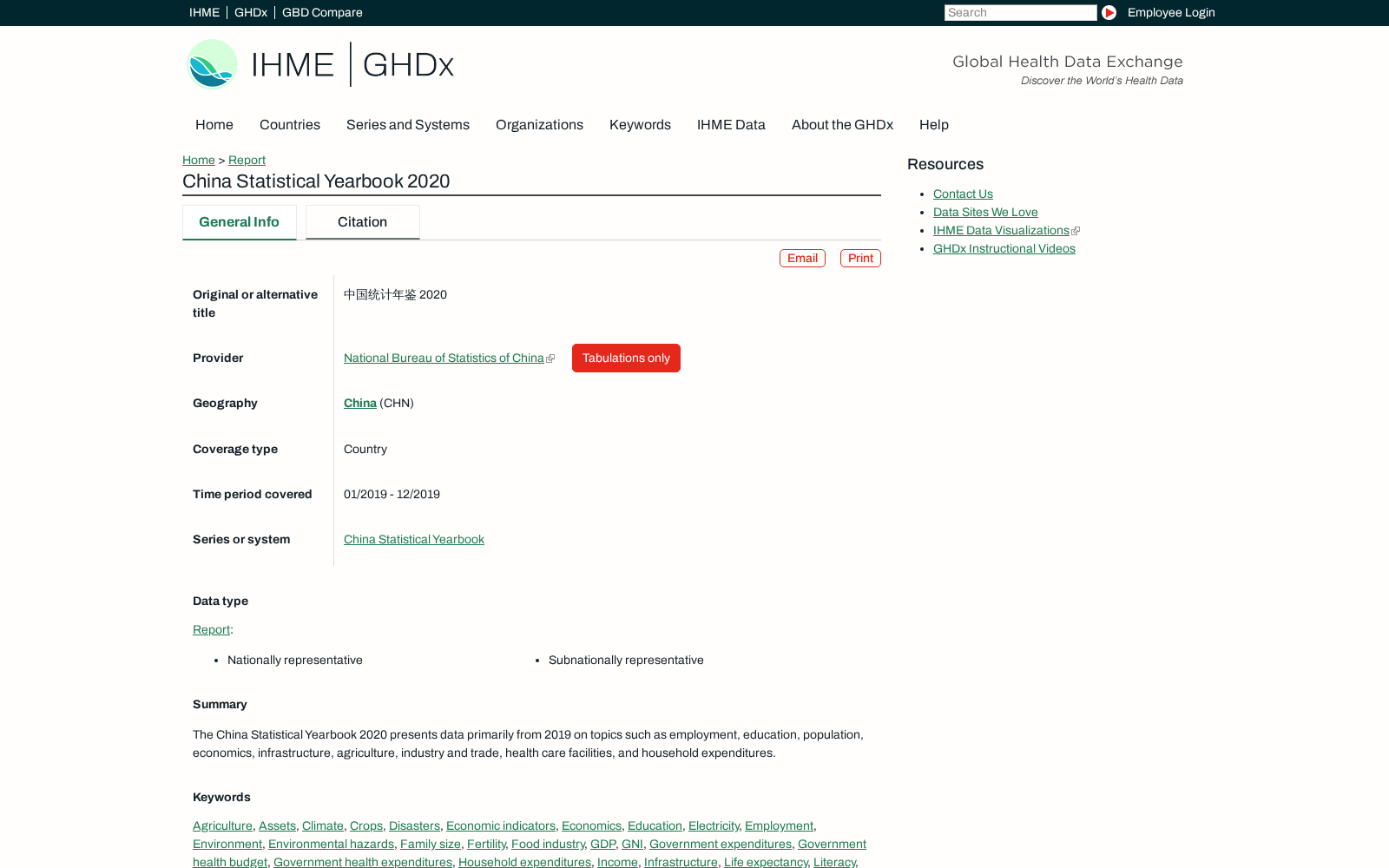Open GBD Compare in top bar
This screenshot has width=1389, height=868.
pyautogui.click(x=322, y=12)
